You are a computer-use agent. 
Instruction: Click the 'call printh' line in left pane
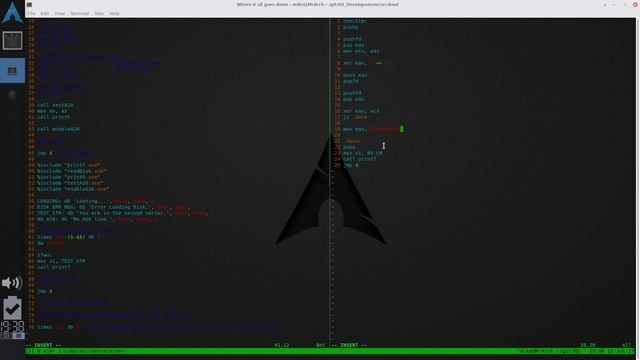pyautogui.click(x=54, y=117)
